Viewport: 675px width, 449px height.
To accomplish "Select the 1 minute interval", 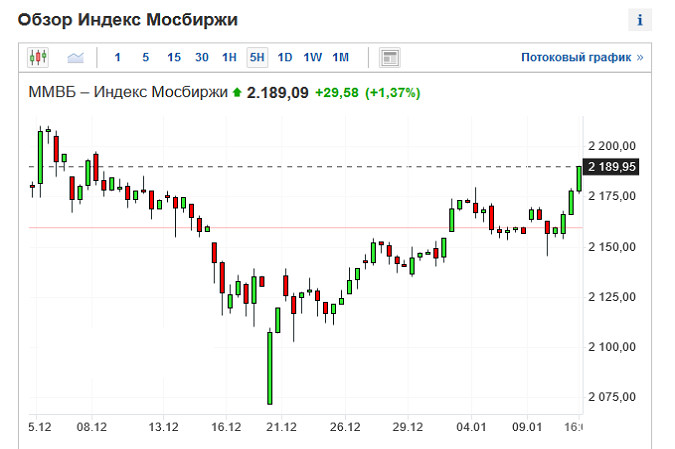I will pyautogui.click(x=118, y=57).
